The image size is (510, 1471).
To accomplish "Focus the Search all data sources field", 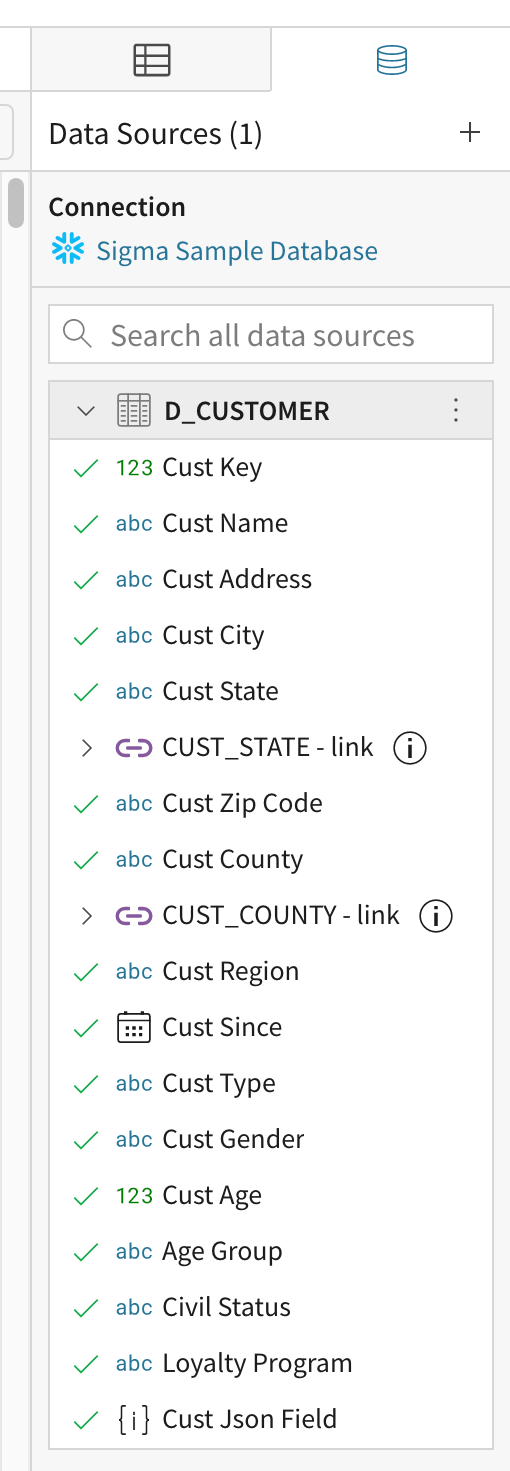I will click(271, 334).
